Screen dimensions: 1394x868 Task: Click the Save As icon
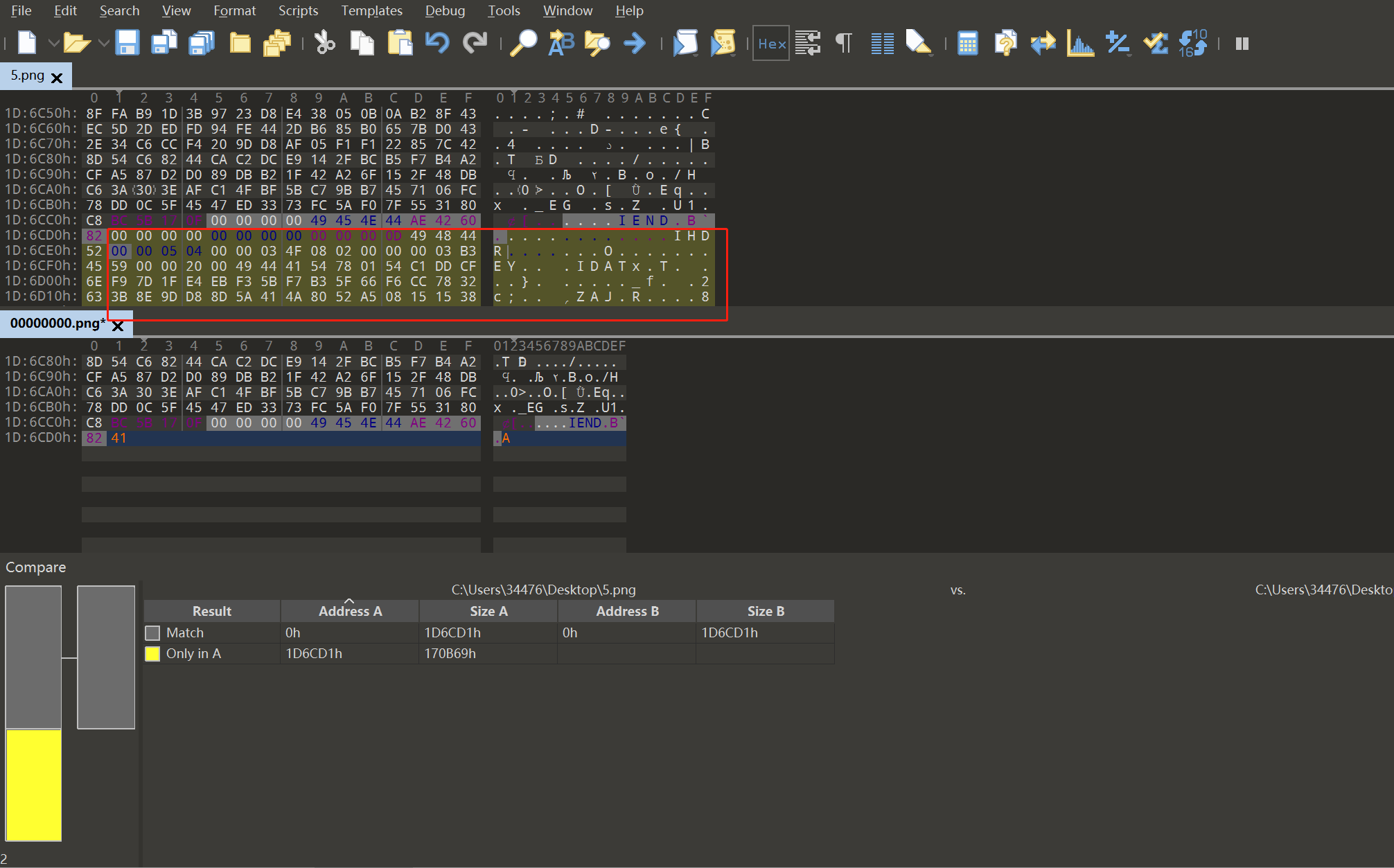tap(164, 43)
